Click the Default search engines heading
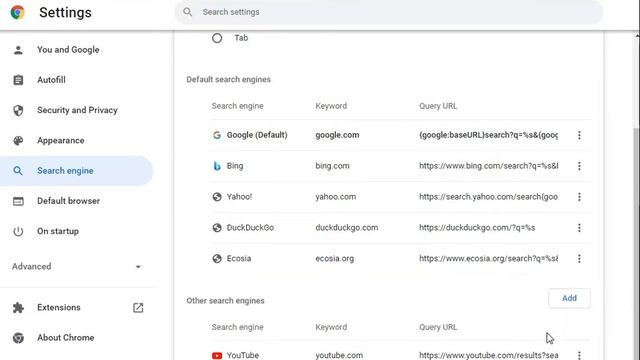Screen dimensions: 640x360 228,80
